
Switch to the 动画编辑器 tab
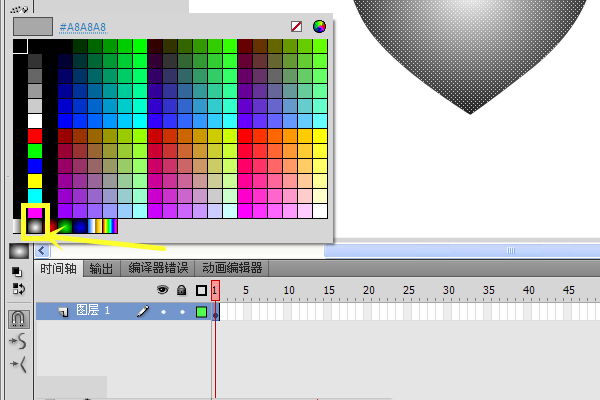pyautogui.click(x=232, y=268)
